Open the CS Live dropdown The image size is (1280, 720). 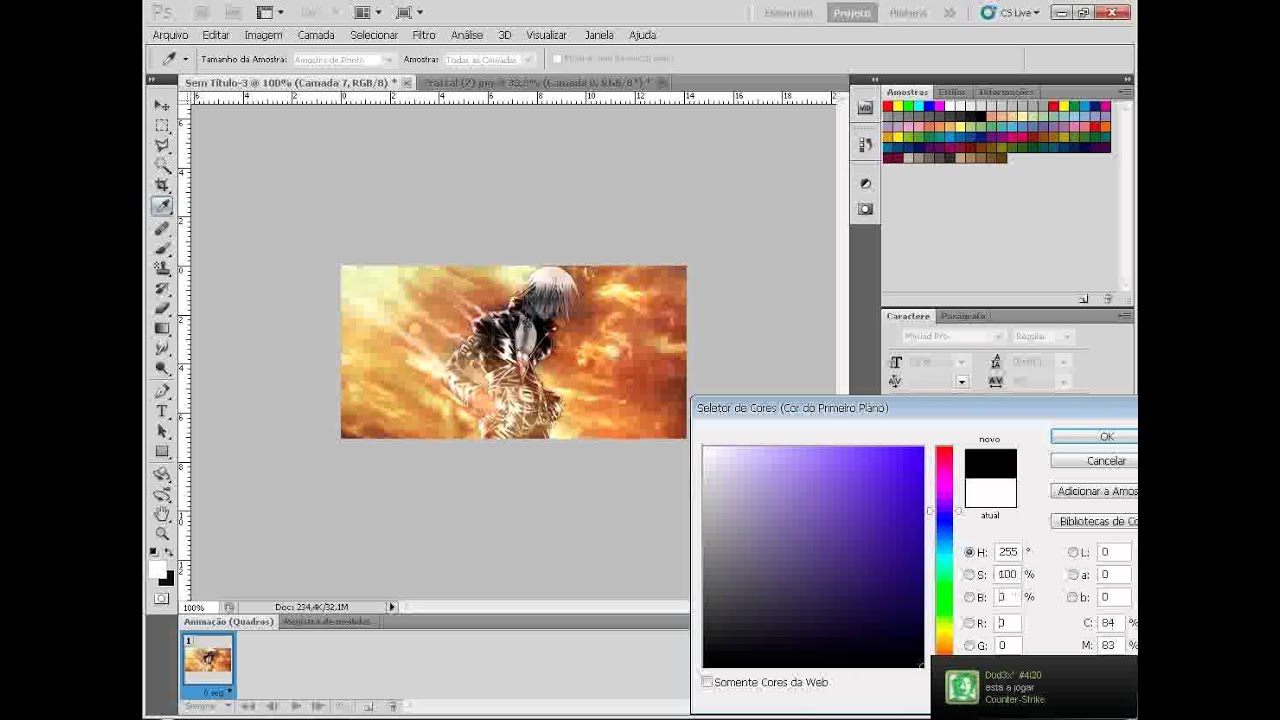1010,13
